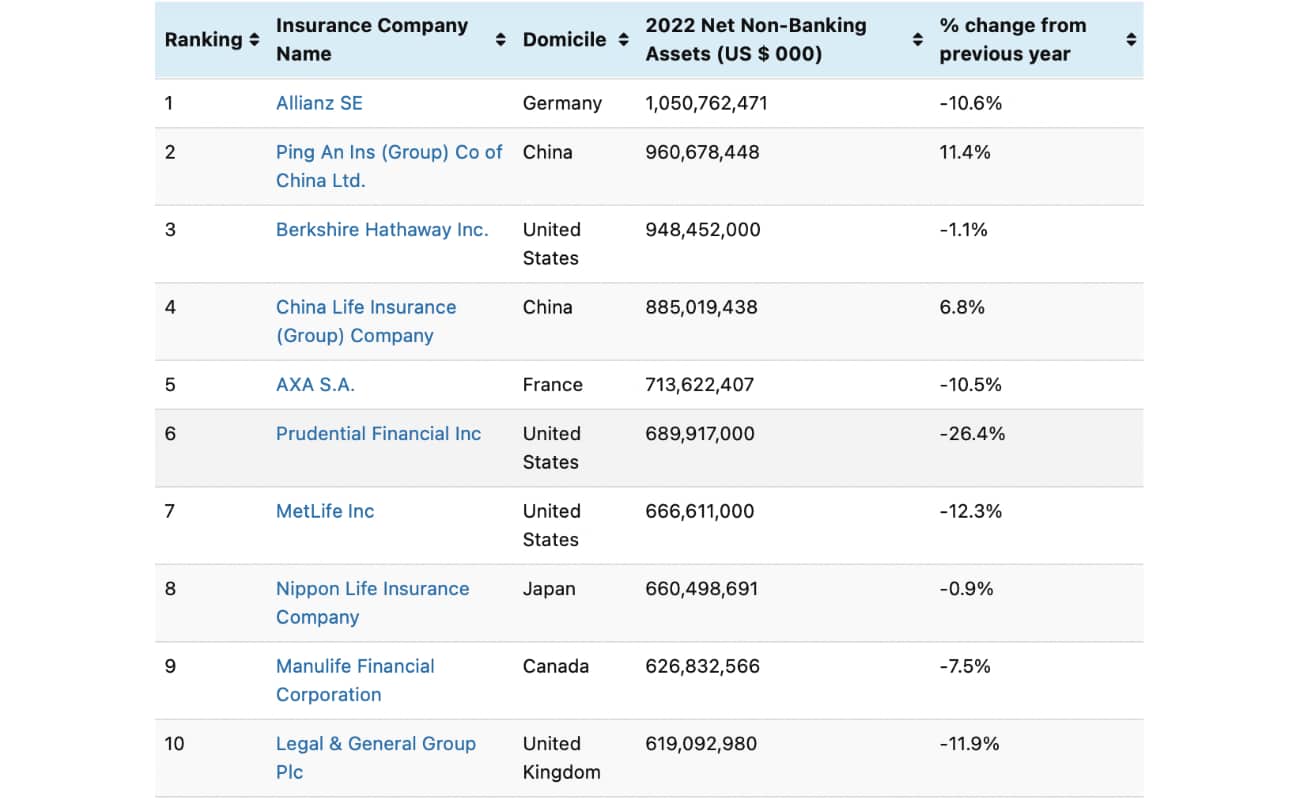Viewport: 1300px width, 800px height.
Task: Toggle sort direction on assets column
Action: [916, 40]
